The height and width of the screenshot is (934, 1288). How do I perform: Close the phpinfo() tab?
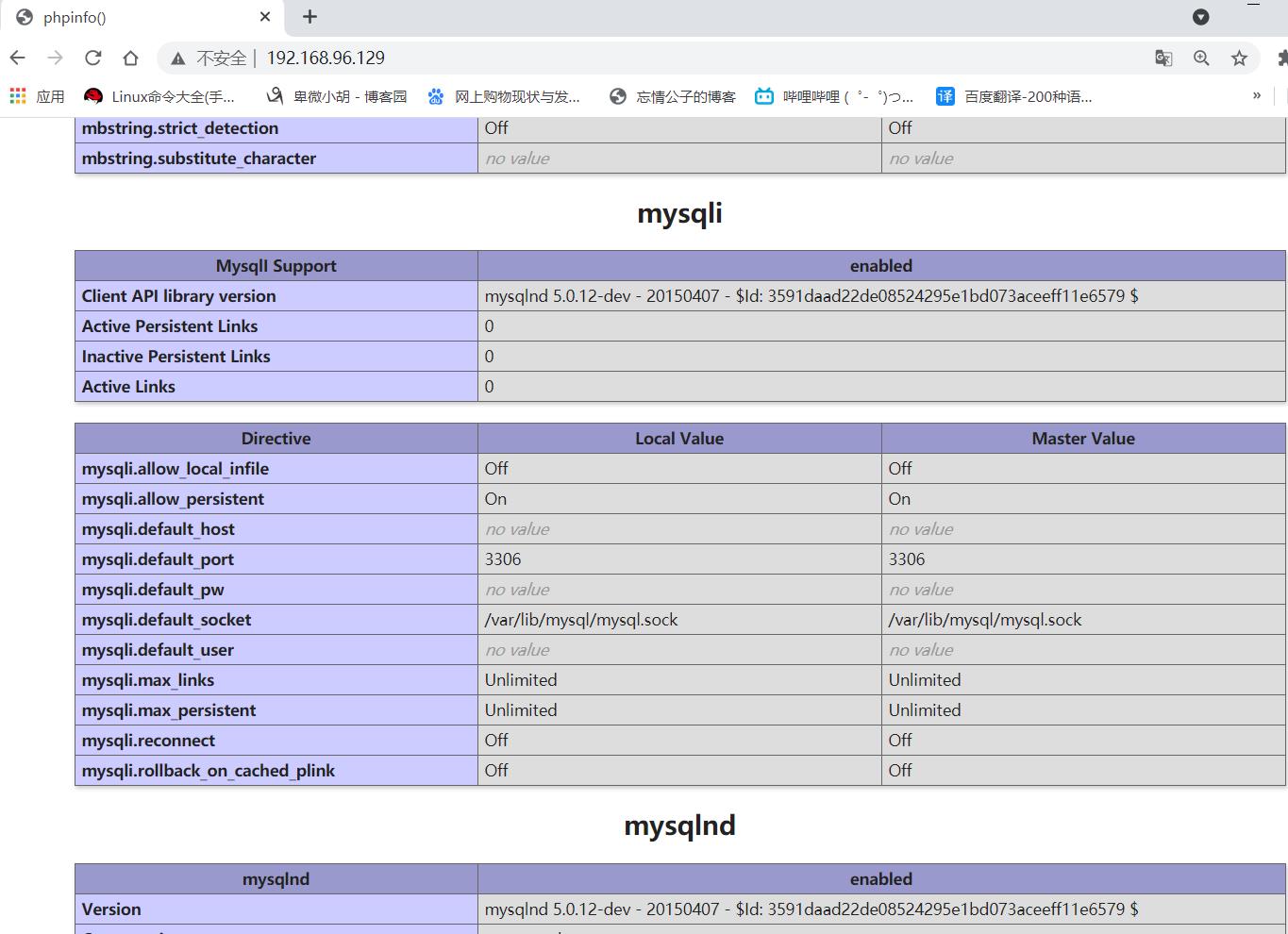pyautogui.click(x=265, y=17)
